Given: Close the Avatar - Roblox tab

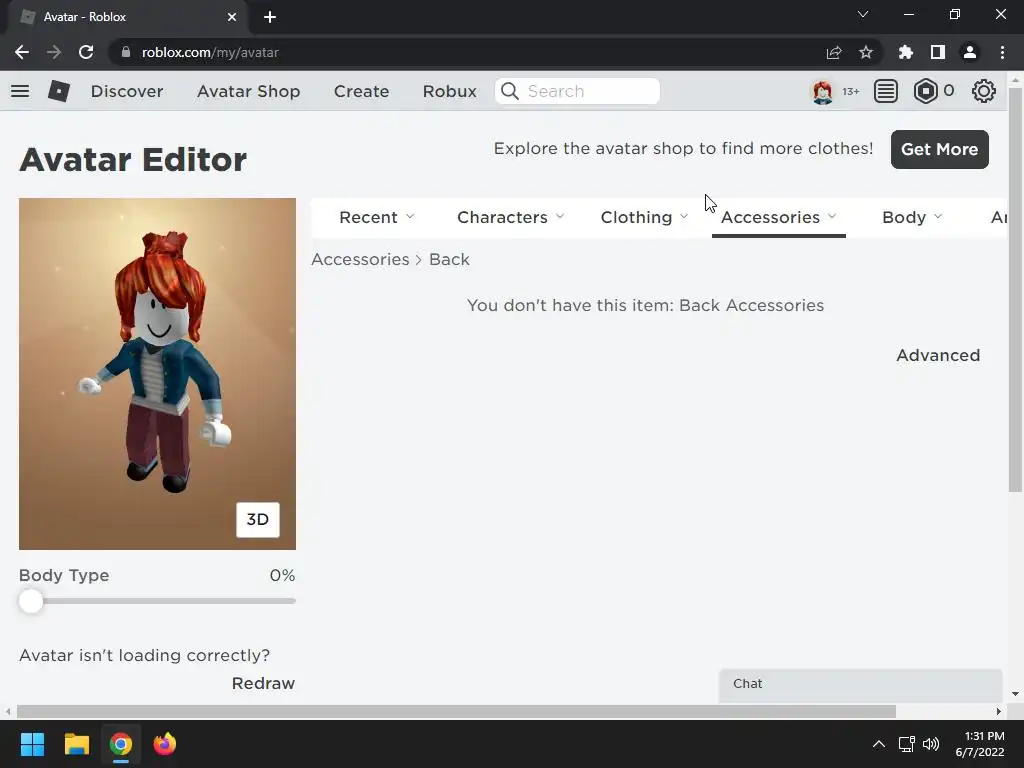Looking at the screenshot, I should [232, 17].
